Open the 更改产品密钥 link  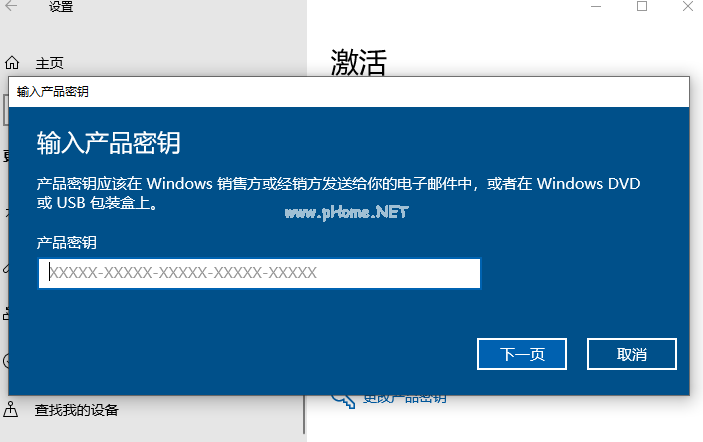404,399
